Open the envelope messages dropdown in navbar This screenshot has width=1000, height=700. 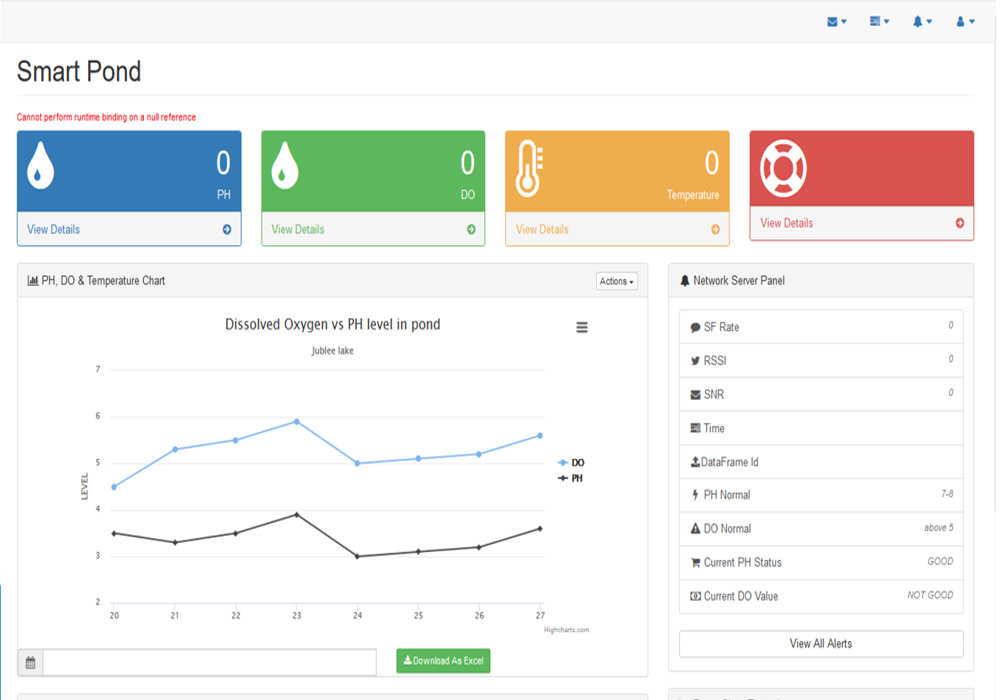coord(836,21)
